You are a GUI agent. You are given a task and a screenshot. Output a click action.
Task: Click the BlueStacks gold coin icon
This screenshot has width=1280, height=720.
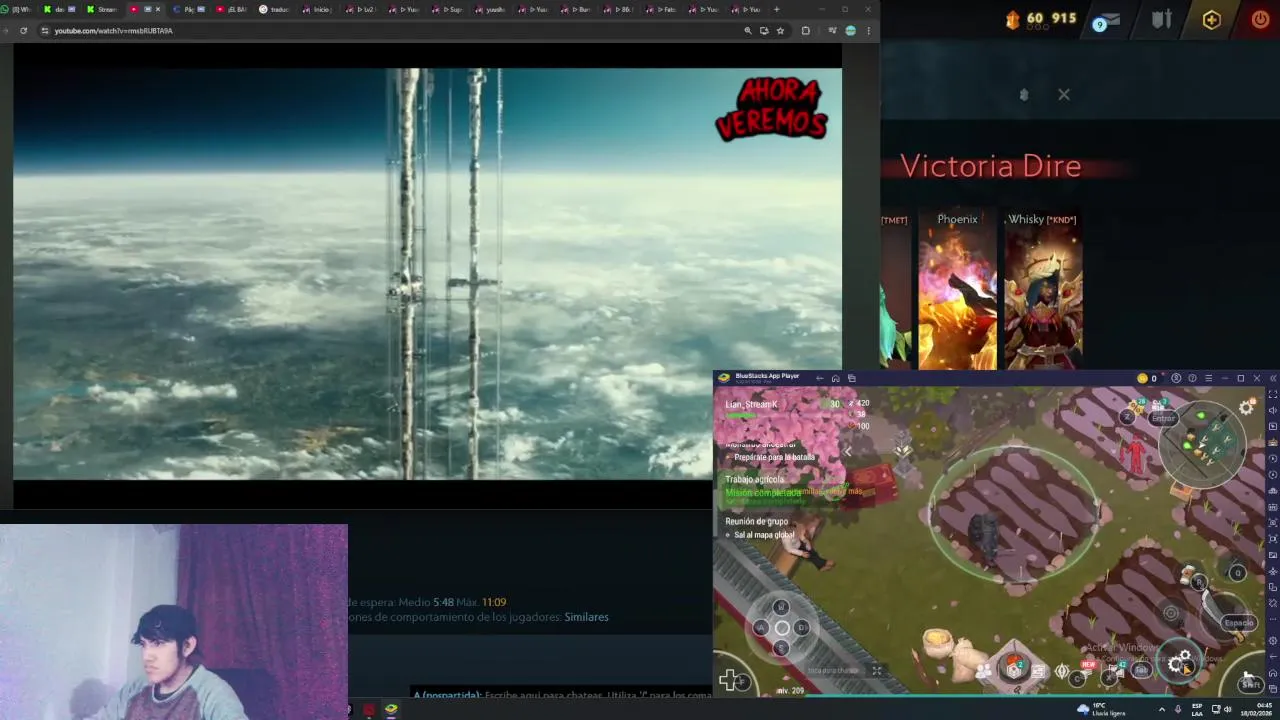coord(1142,378)
